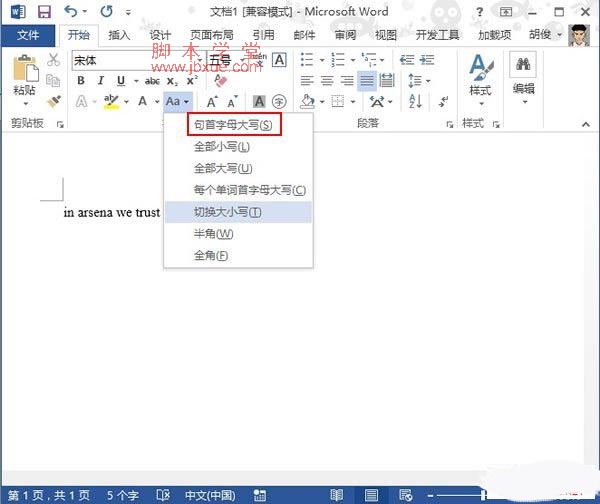Choose 全角(F) full-width option
This screenshot has width=600, height=504.
[238, 255]
